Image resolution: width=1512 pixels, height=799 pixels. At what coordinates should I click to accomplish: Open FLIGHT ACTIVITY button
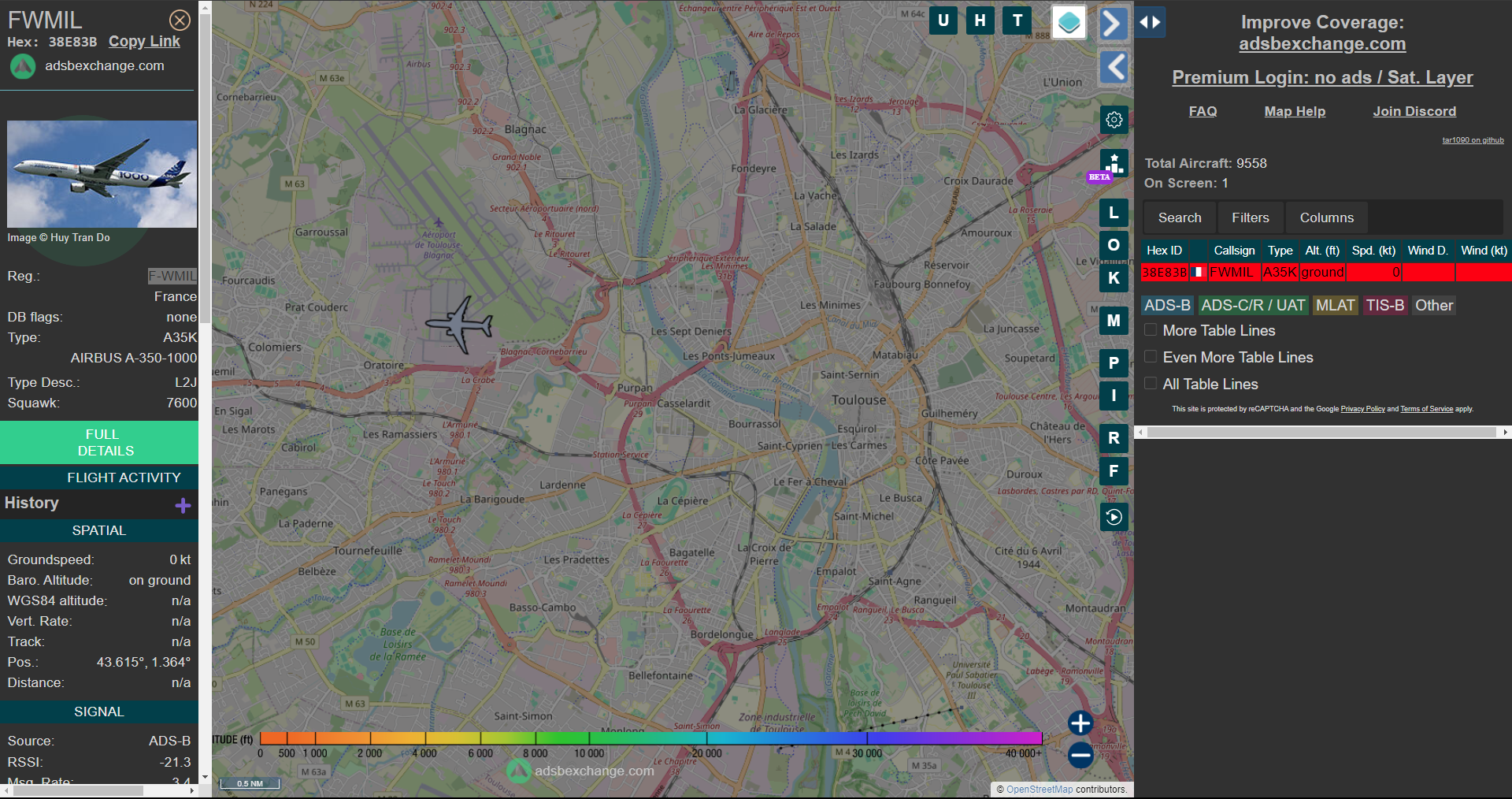pos(99,478)
